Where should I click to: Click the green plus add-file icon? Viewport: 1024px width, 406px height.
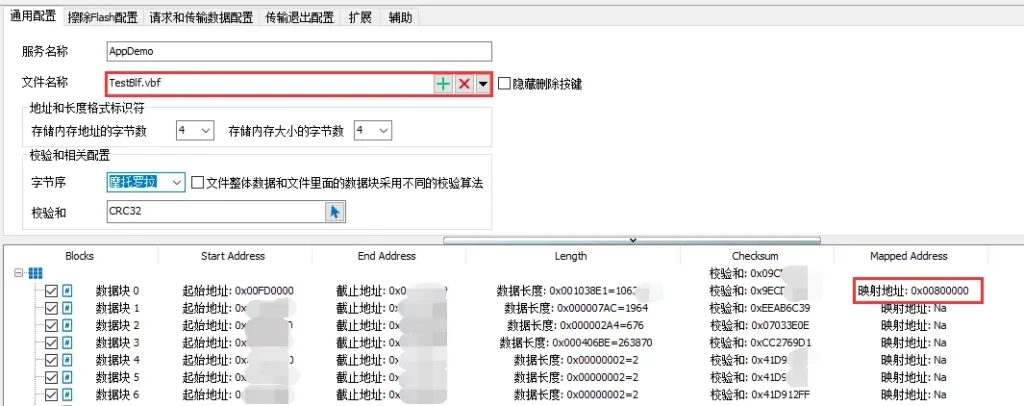(443, 84)
